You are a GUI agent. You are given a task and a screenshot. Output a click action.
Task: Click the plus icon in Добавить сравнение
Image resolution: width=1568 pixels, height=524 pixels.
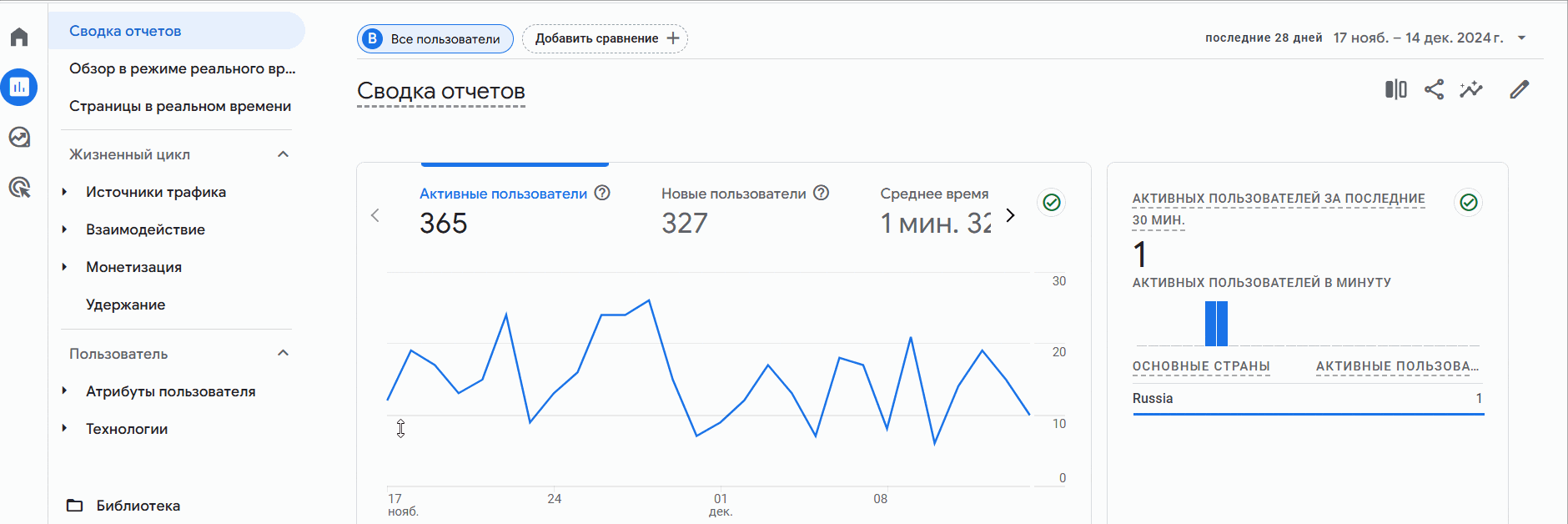[x=673, y=38]
